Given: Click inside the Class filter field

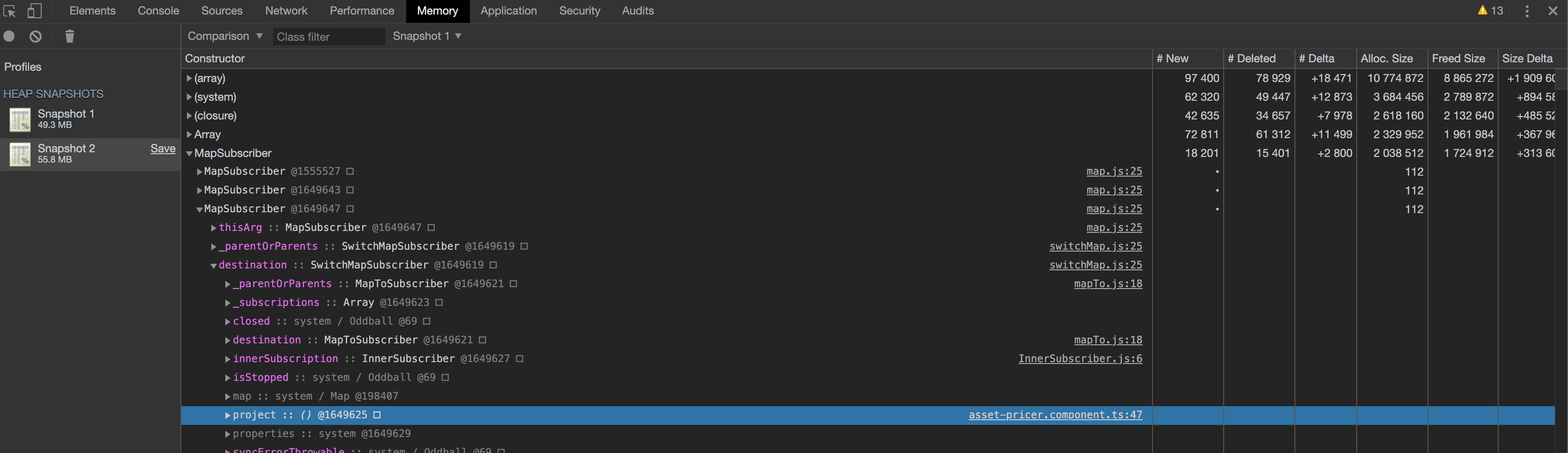Looking at the screenshot, I should 329,36.
